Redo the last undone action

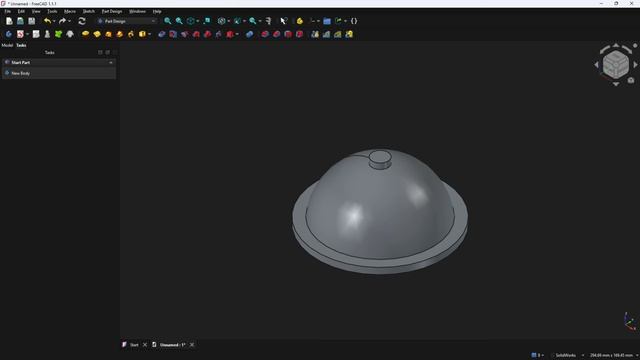pyautogui.click(x=62, y=21)
